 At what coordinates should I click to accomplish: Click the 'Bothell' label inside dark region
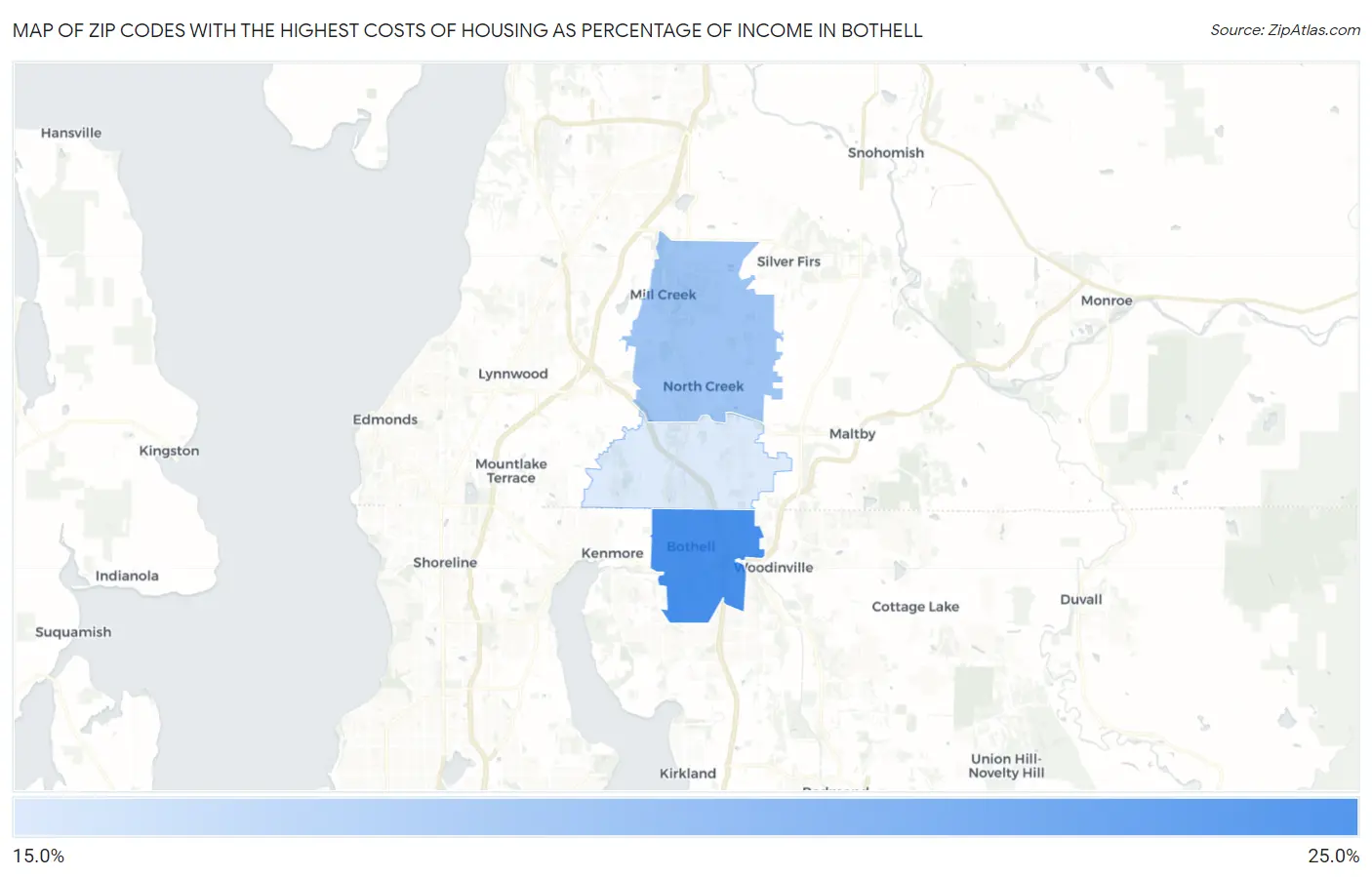click(x=691, y=546)
